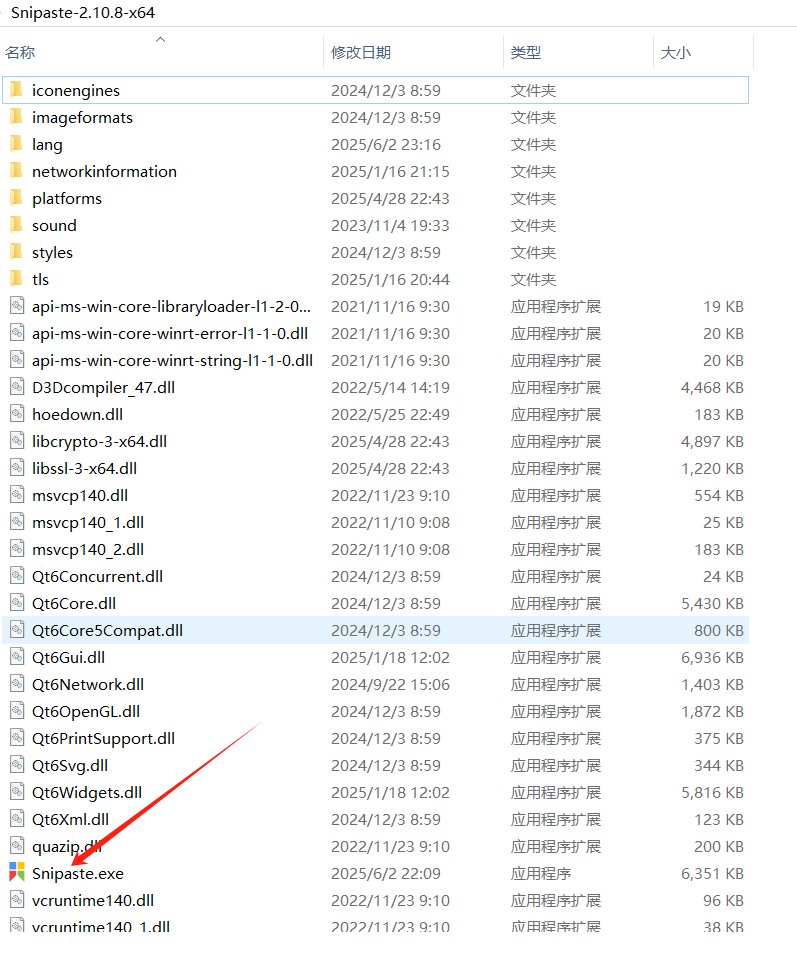
Task: Select the Qt6Core5Compat.dll file name
Action: [x=107, y=630]
